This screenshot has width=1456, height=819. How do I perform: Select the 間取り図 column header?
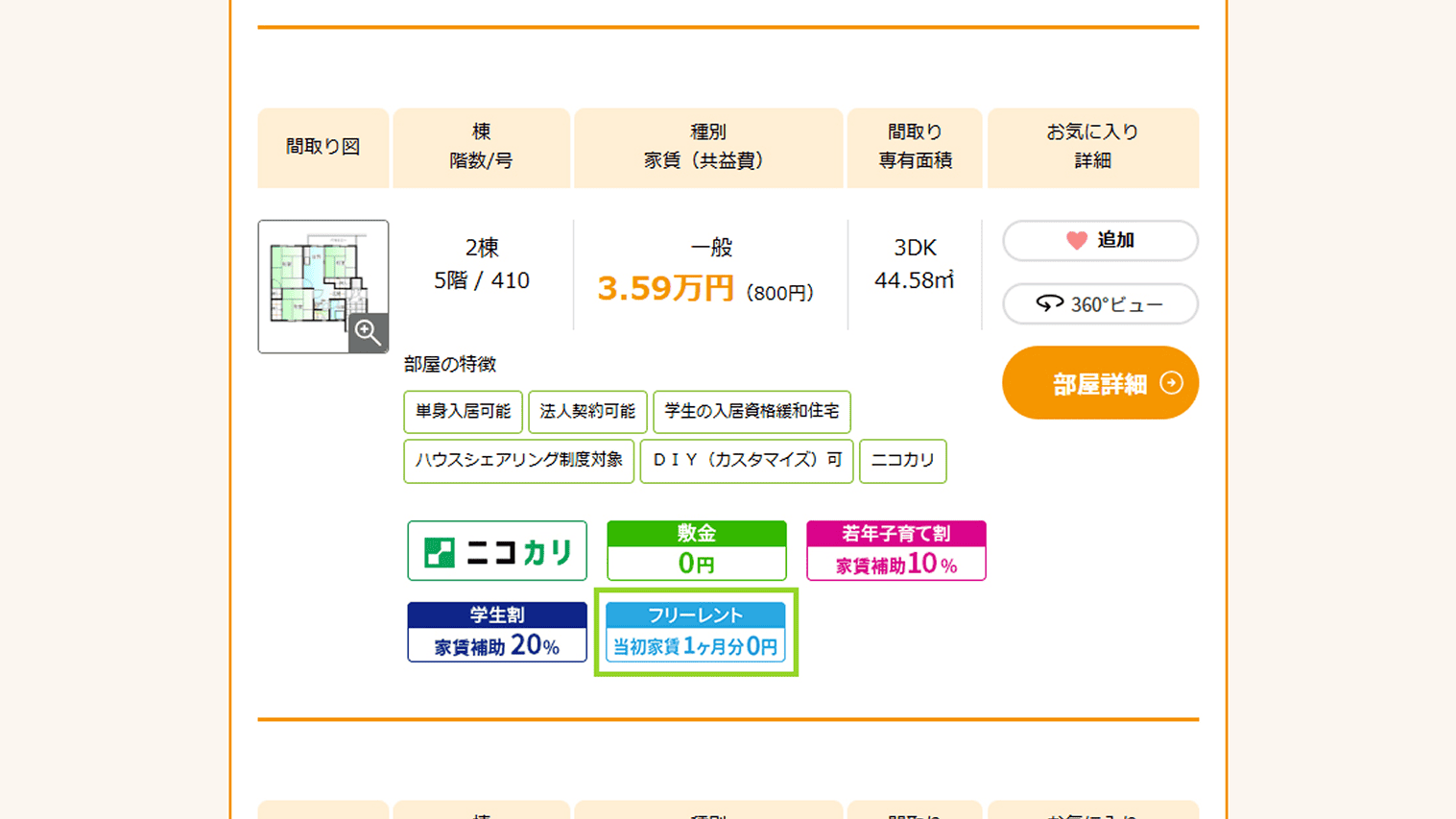pos(322,148)
